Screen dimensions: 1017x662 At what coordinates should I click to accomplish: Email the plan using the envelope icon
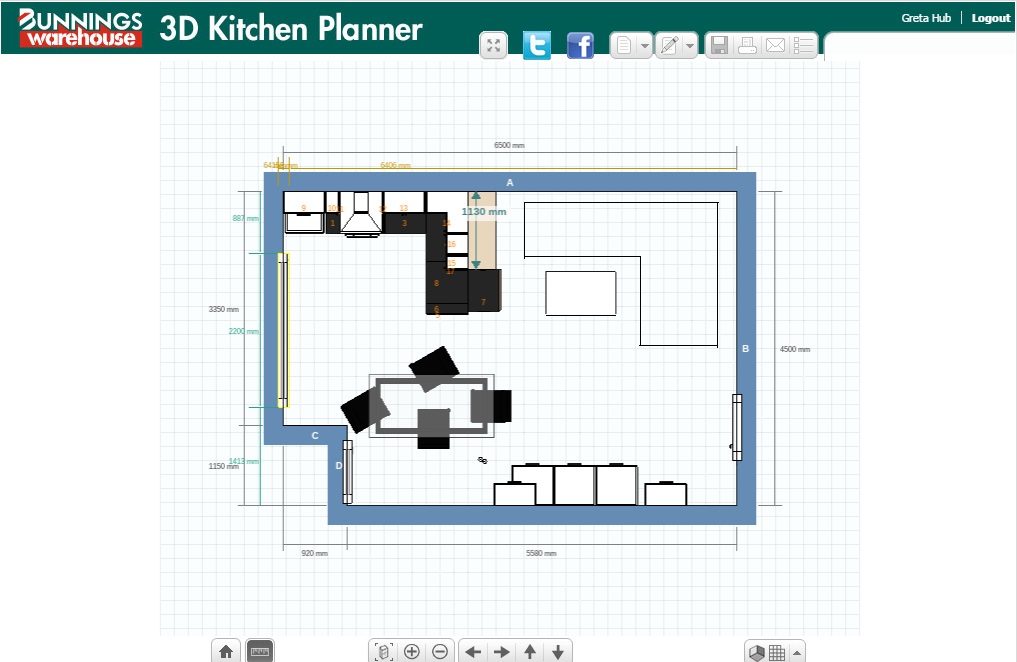(x=775, y=45)
